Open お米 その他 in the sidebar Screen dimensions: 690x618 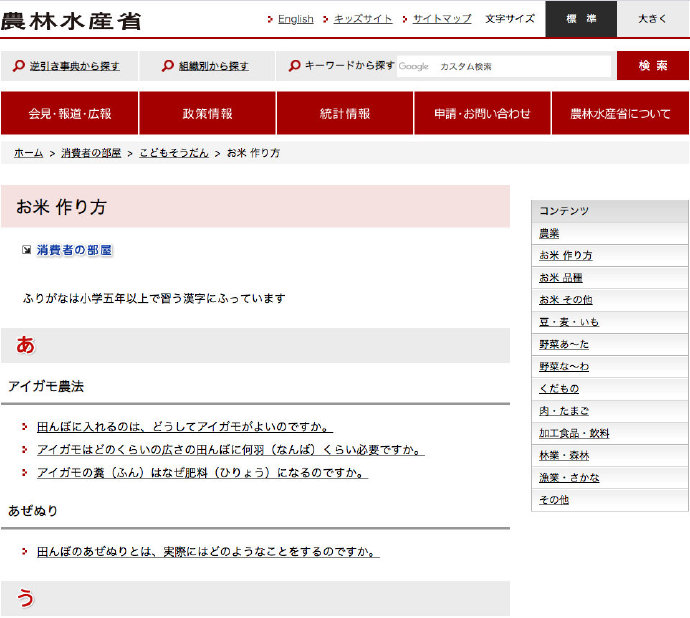(566, 300)
